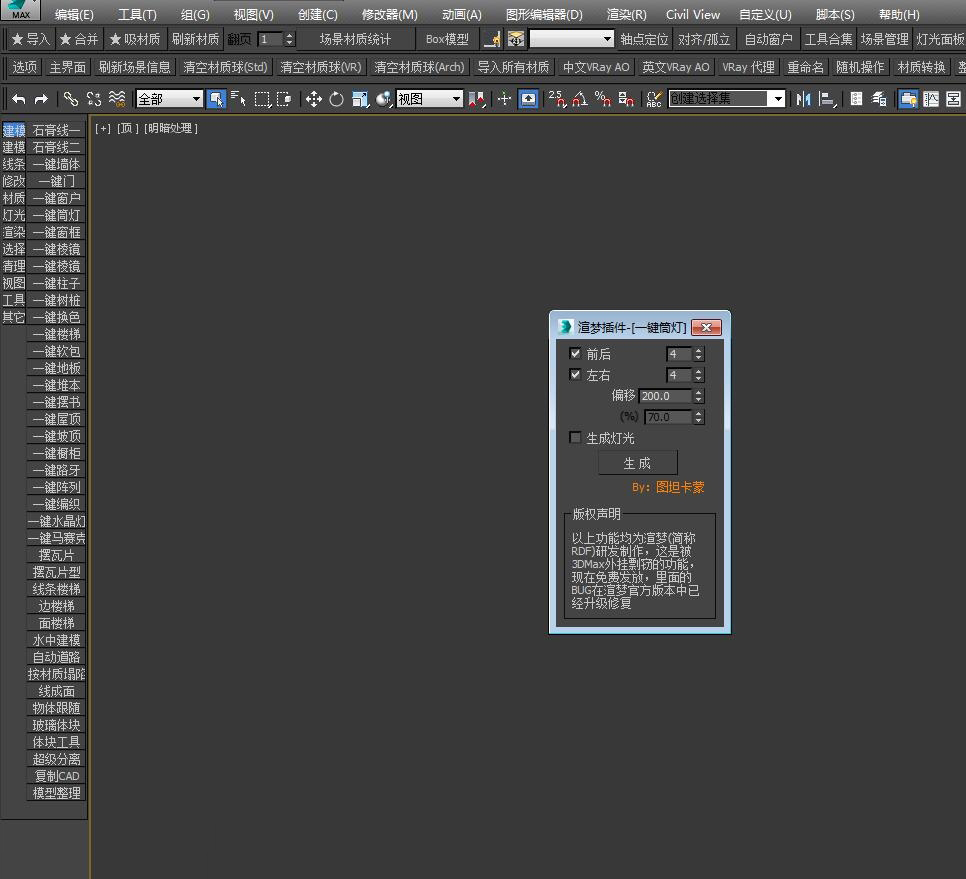This screenshot has height=879, width=966.
Task: Uncheck the 左右 checkbox
Action: tap(575, 374)
